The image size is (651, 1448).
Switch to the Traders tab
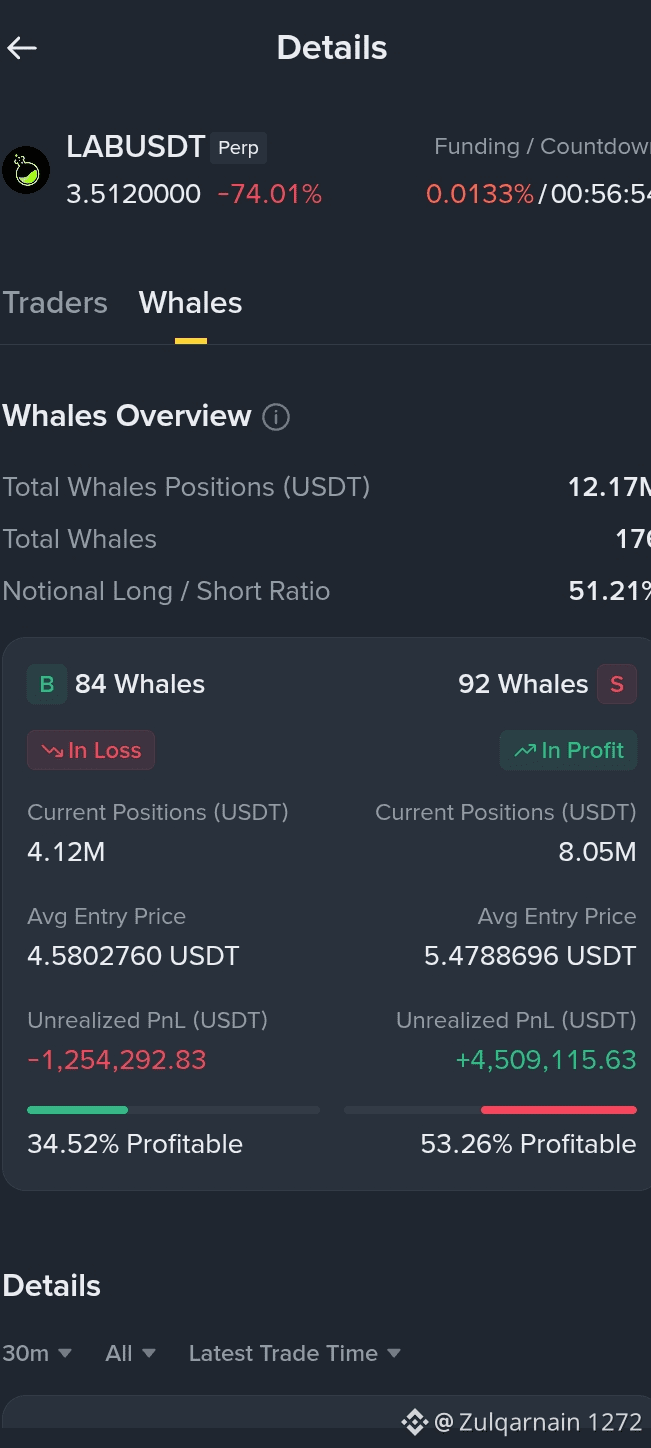(55, 303)
